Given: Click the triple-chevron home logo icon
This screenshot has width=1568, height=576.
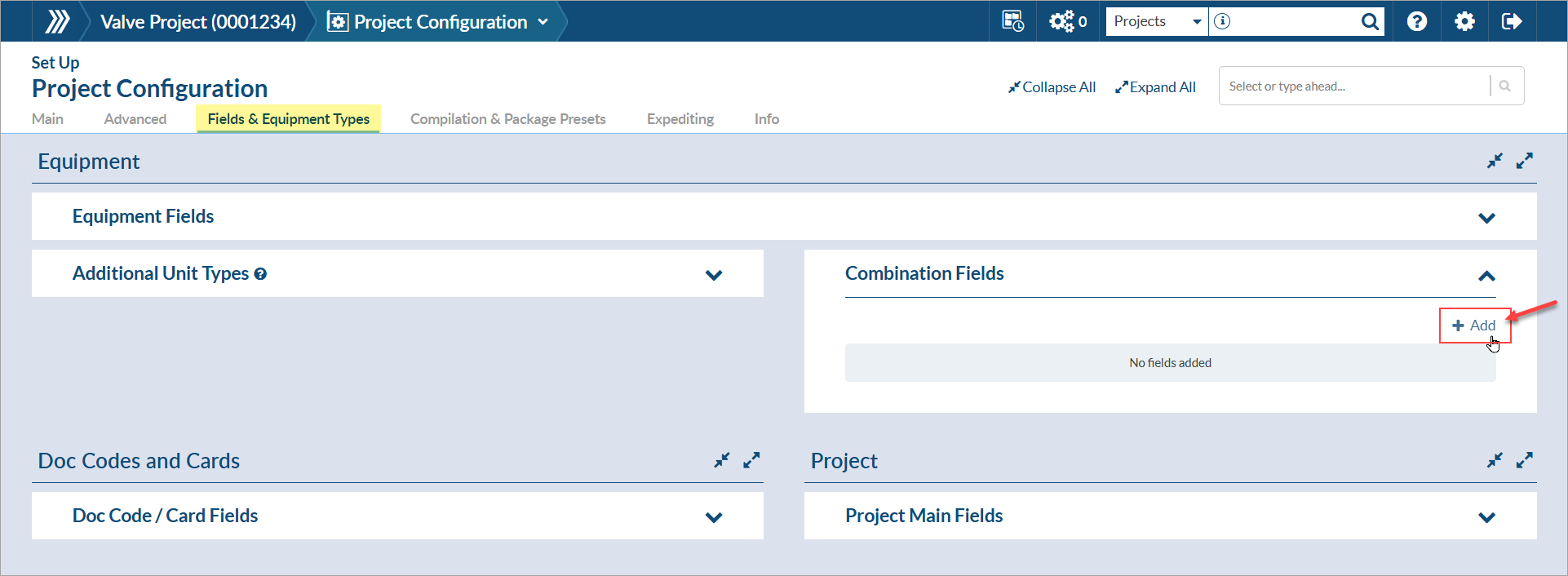Looking at the screenshot, I should 57,21.
